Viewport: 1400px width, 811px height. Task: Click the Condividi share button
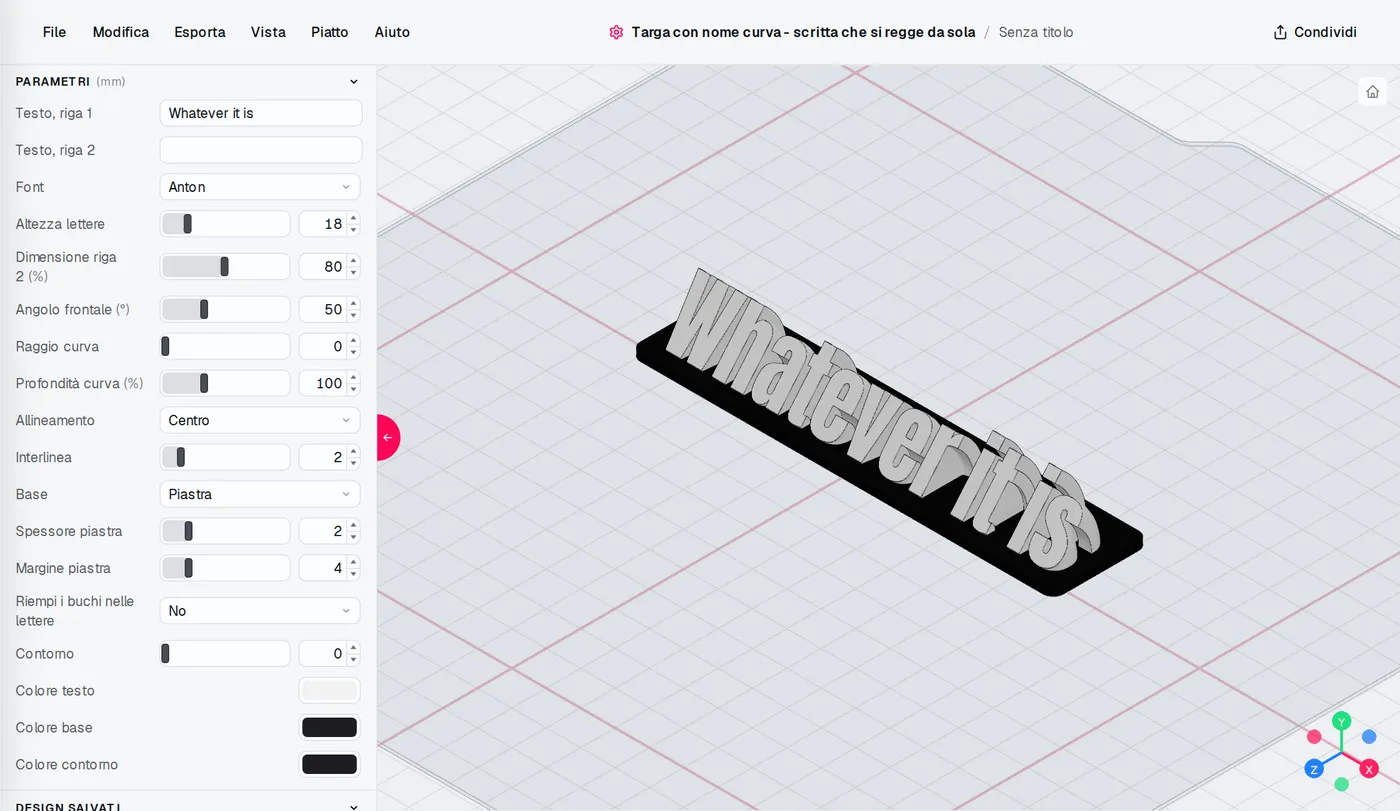(x=1315, y=32)
